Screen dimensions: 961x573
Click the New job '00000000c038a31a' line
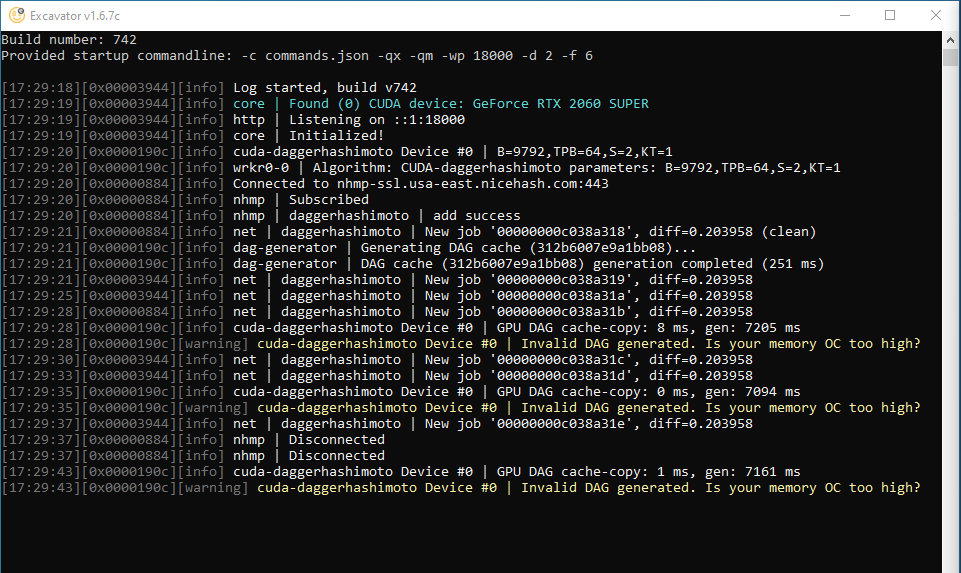(377, 295)
